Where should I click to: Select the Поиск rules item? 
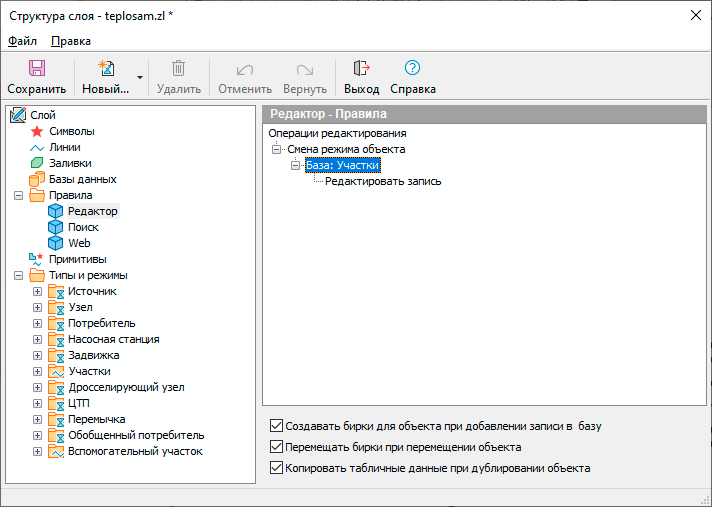83,227
